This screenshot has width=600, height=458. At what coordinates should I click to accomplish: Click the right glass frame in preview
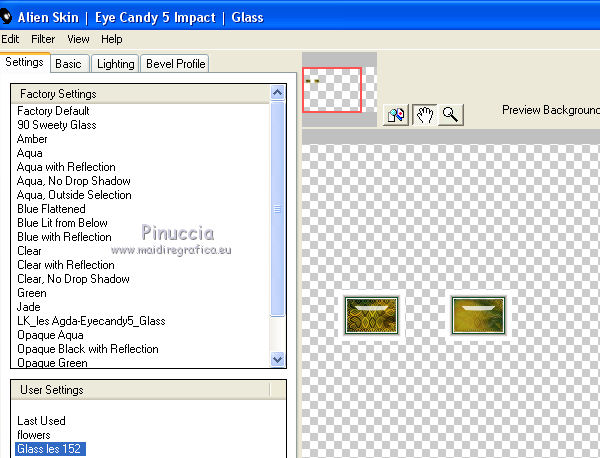(478, 316)
